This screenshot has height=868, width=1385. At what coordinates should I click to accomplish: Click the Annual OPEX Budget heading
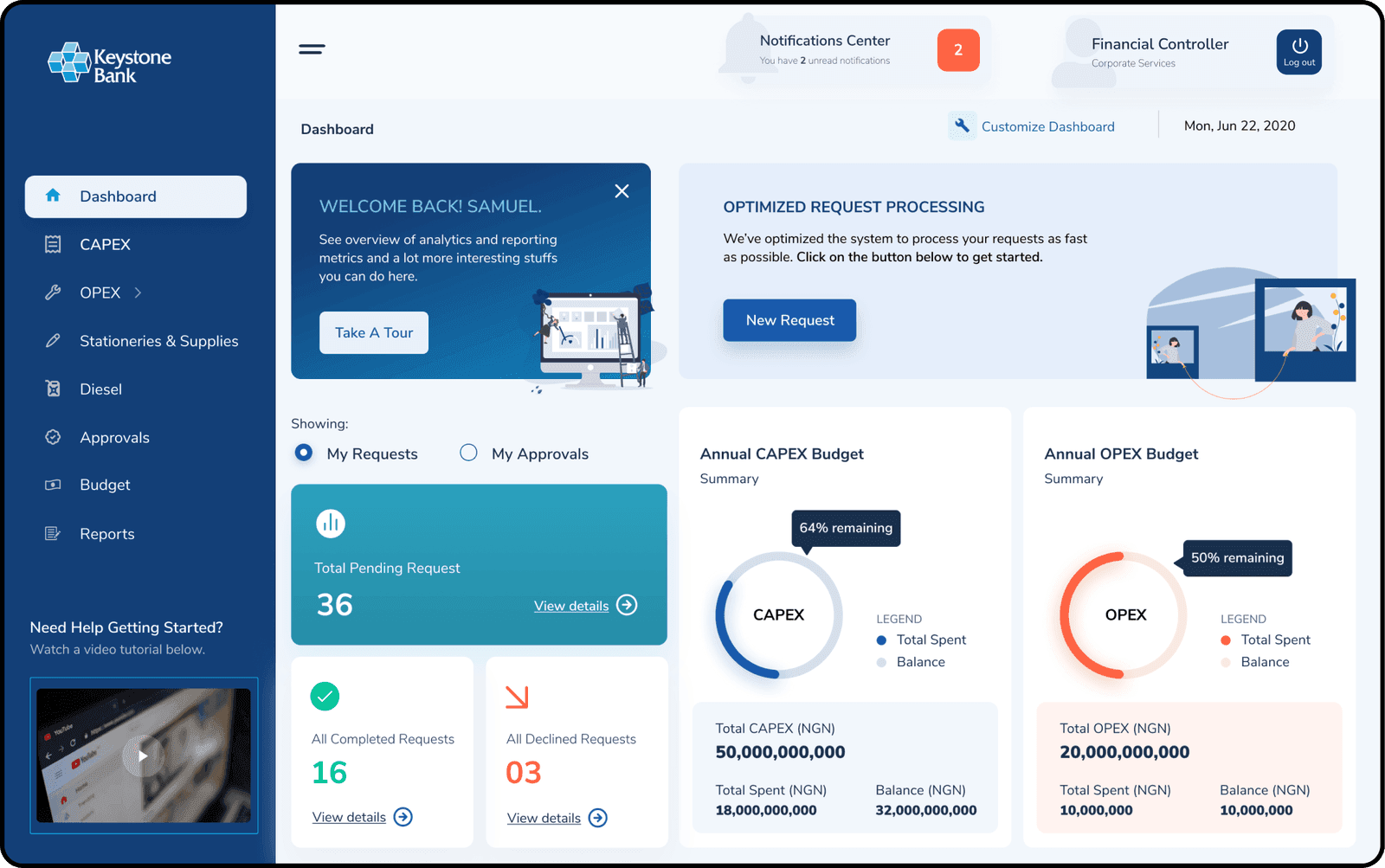pyautogui.click(x=1121, y=454)
